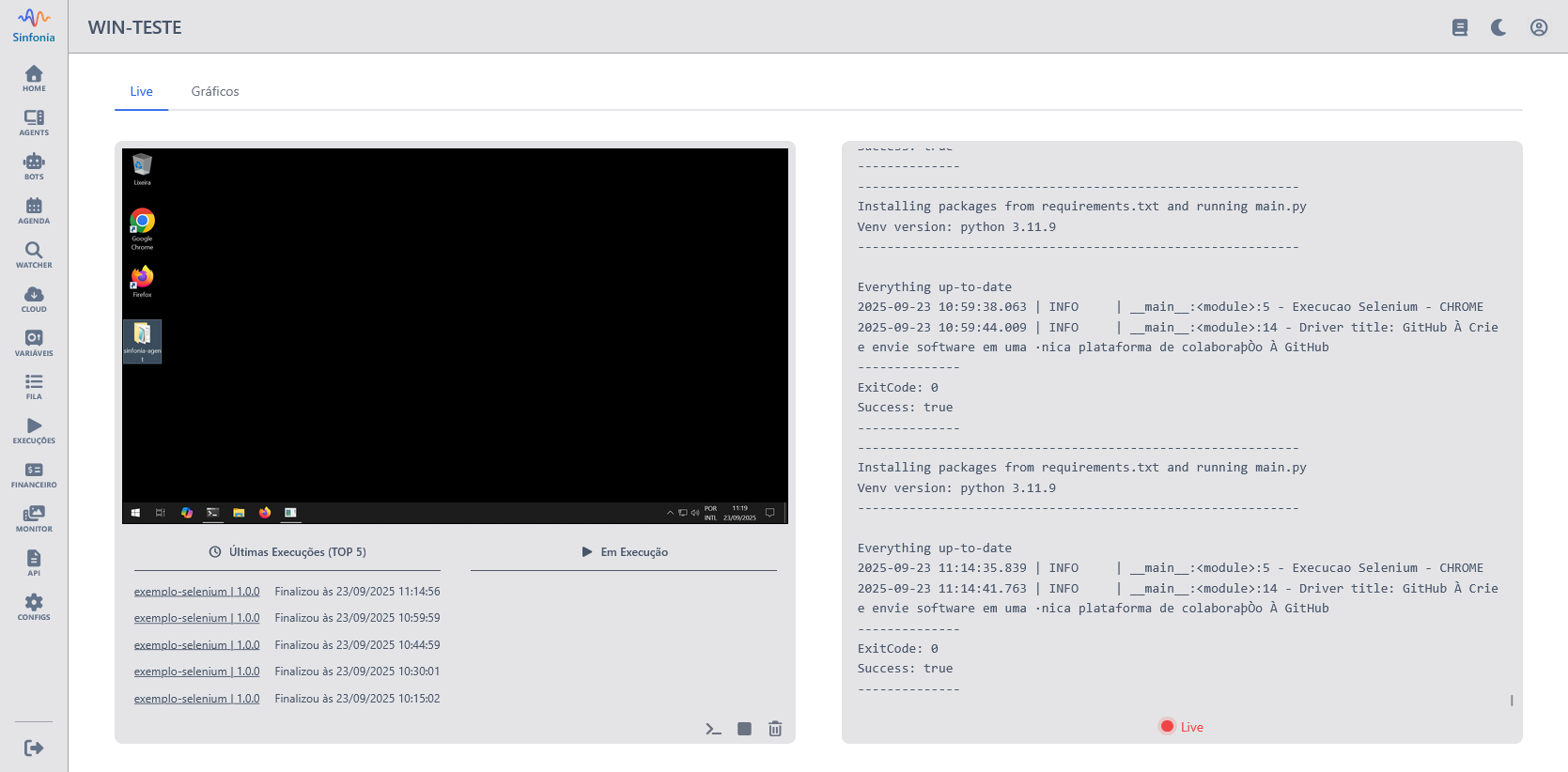Open the Financeiro section
Screen dimensions: 1568x772
point(34,474)
